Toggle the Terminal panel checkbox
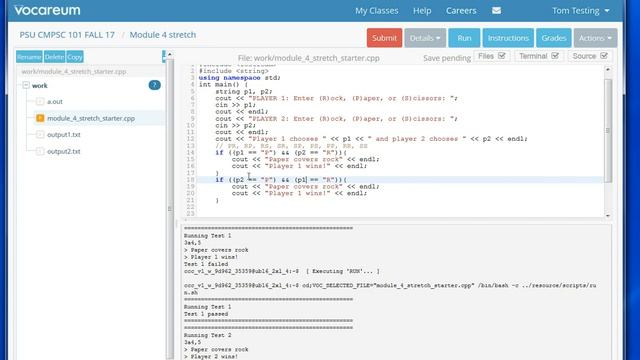 (x=555, y=56)
